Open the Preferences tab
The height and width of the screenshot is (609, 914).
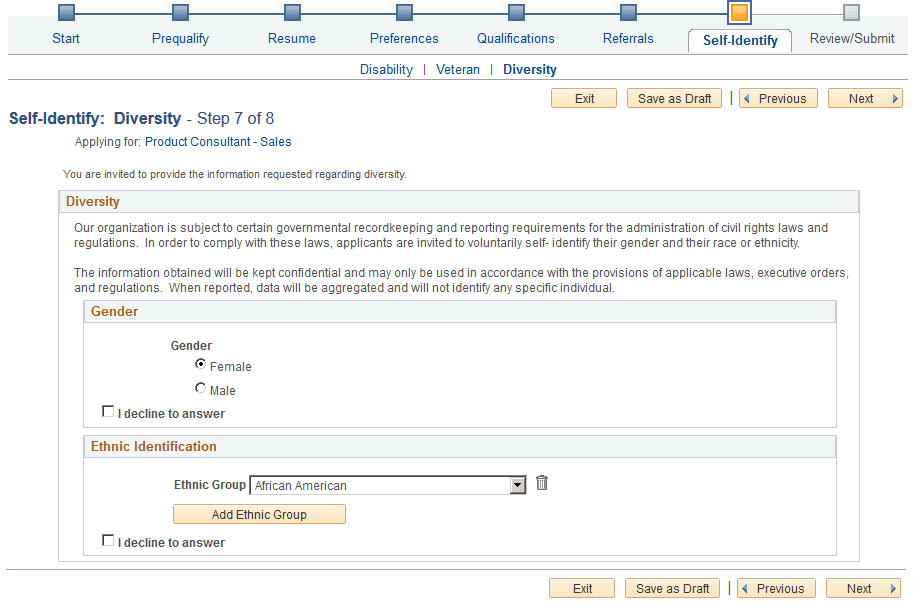point(404,38)
